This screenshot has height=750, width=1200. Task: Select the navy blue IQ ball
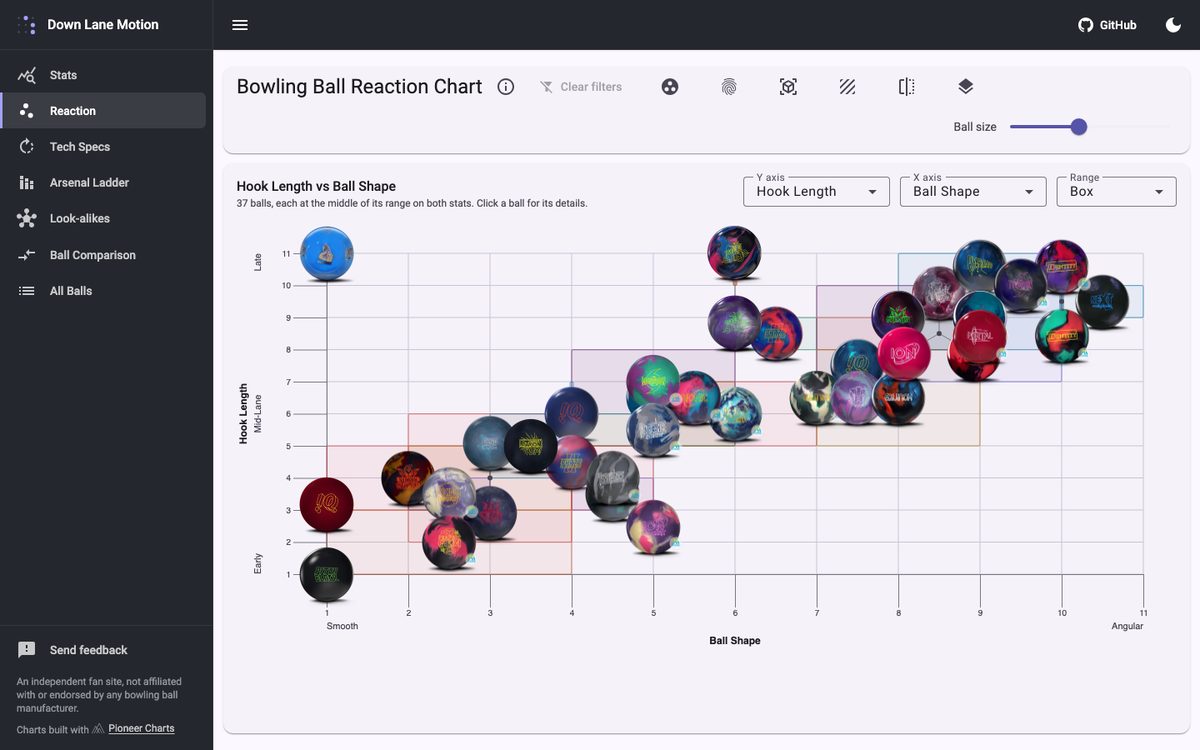point(572,413)
